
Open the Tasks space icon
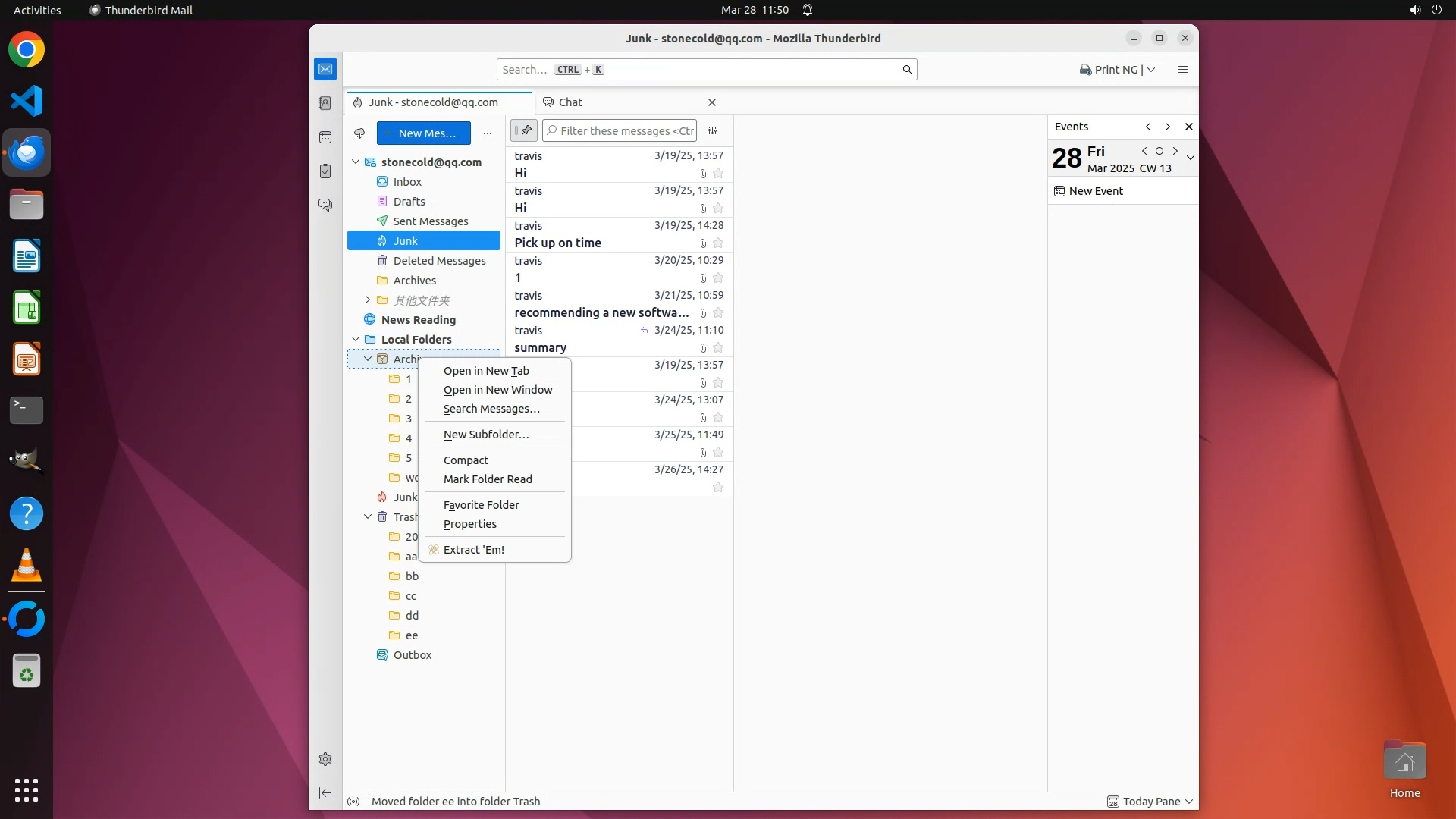[x=325, y=171]
